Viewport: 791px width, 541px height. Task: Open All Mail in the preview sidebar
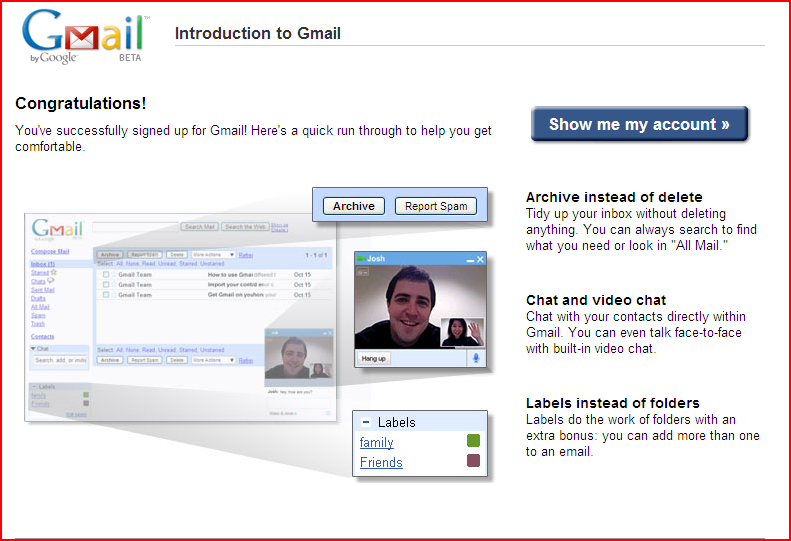40,307
